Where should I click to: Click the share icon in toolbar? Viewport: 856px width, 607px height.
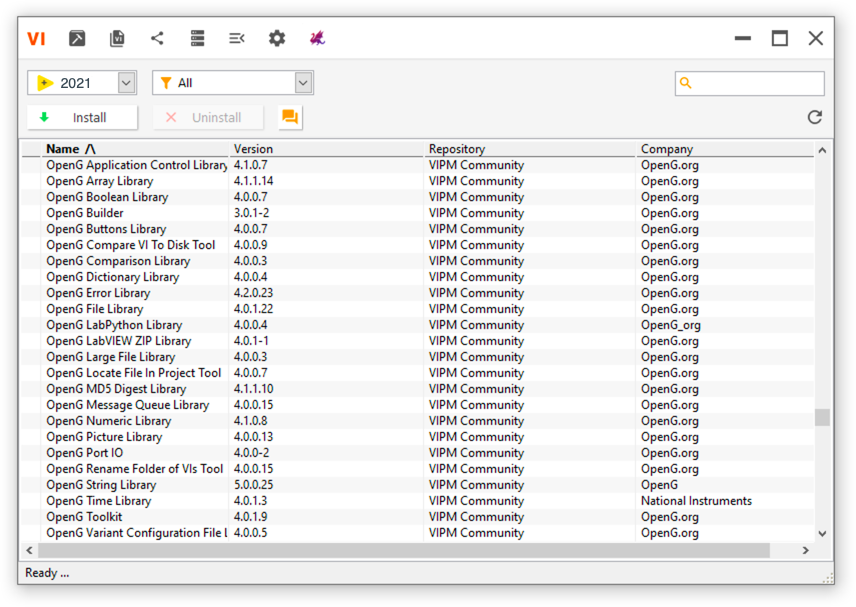[157, 38]
